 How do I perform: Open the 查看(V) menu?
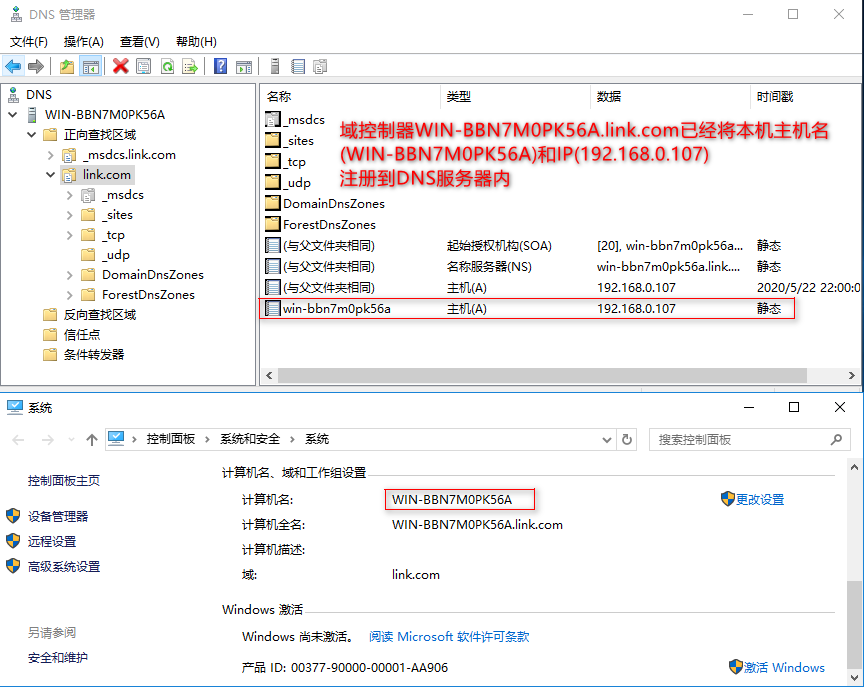(137, 41)
